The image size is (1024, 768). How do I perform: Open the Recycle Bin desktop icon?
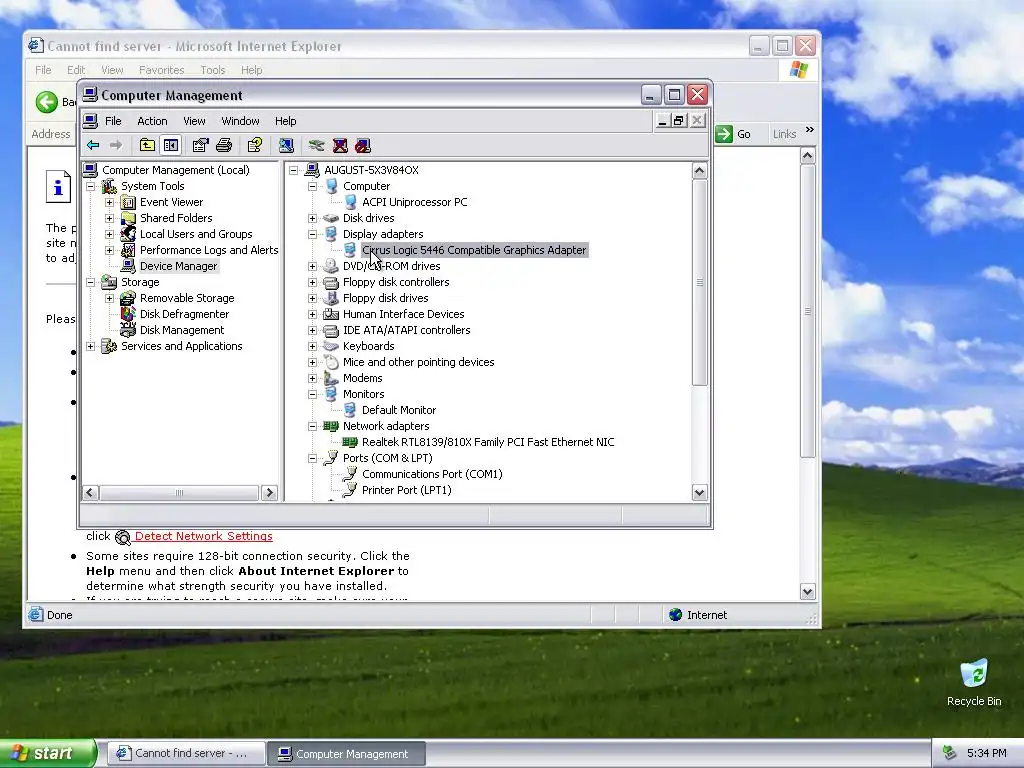tap(974, 674)
